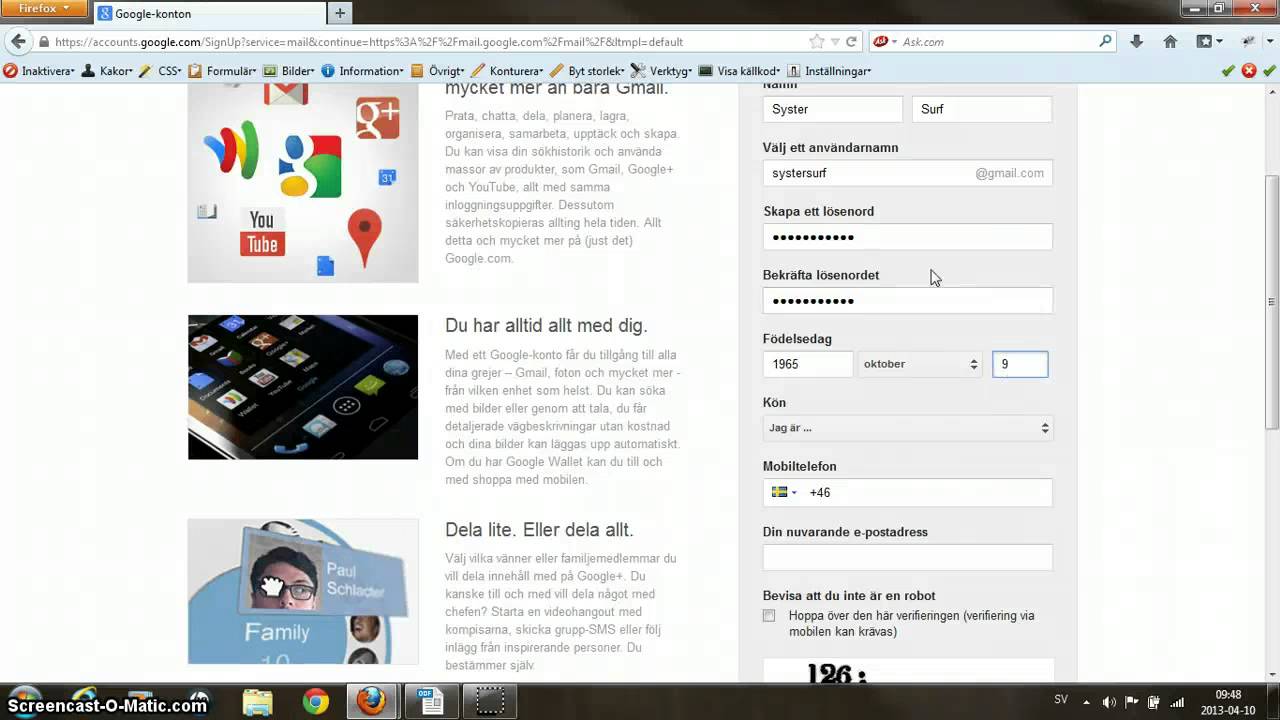This screenshot has height=720, width=1280.
Task: Click the last name field containing Surf
Action: click(x=982, y=109)
